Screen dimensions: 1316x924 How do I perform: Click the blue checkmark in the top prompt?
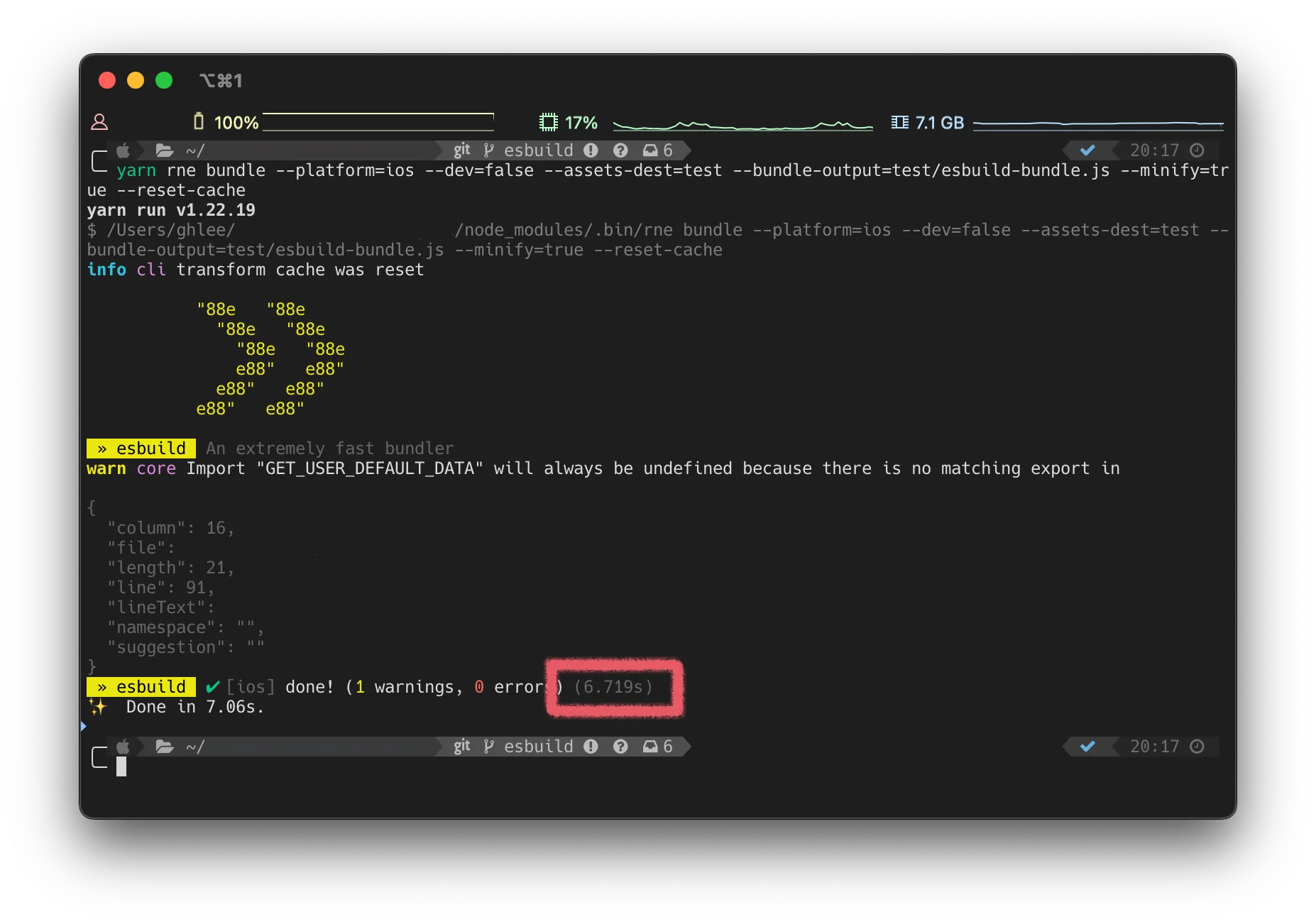[x=1087, y=150]
